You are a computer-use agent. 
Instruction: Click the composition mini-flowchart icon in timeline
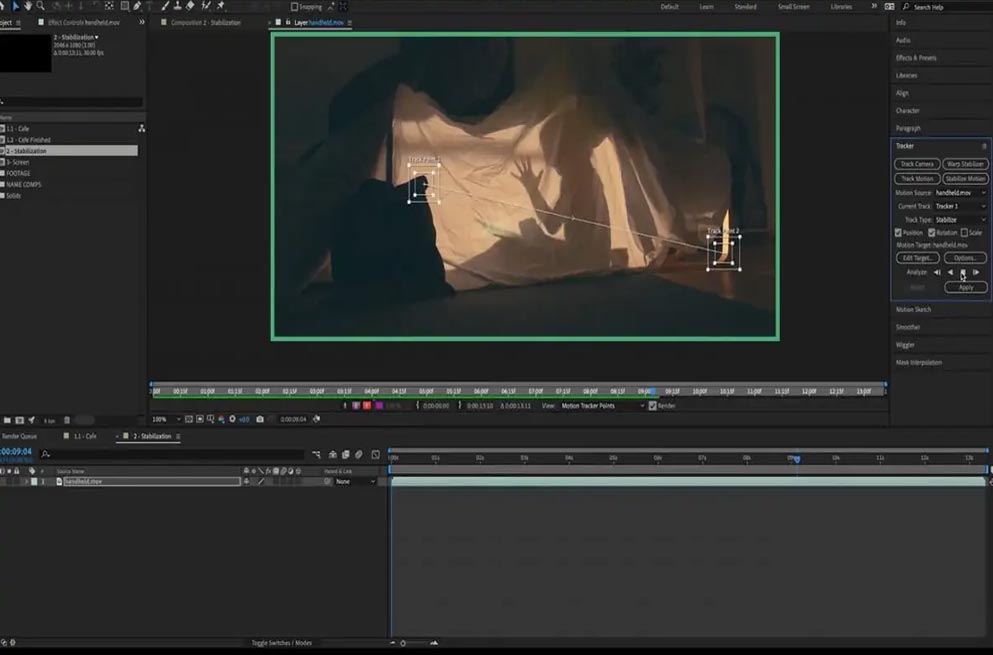tap(317, 454)
